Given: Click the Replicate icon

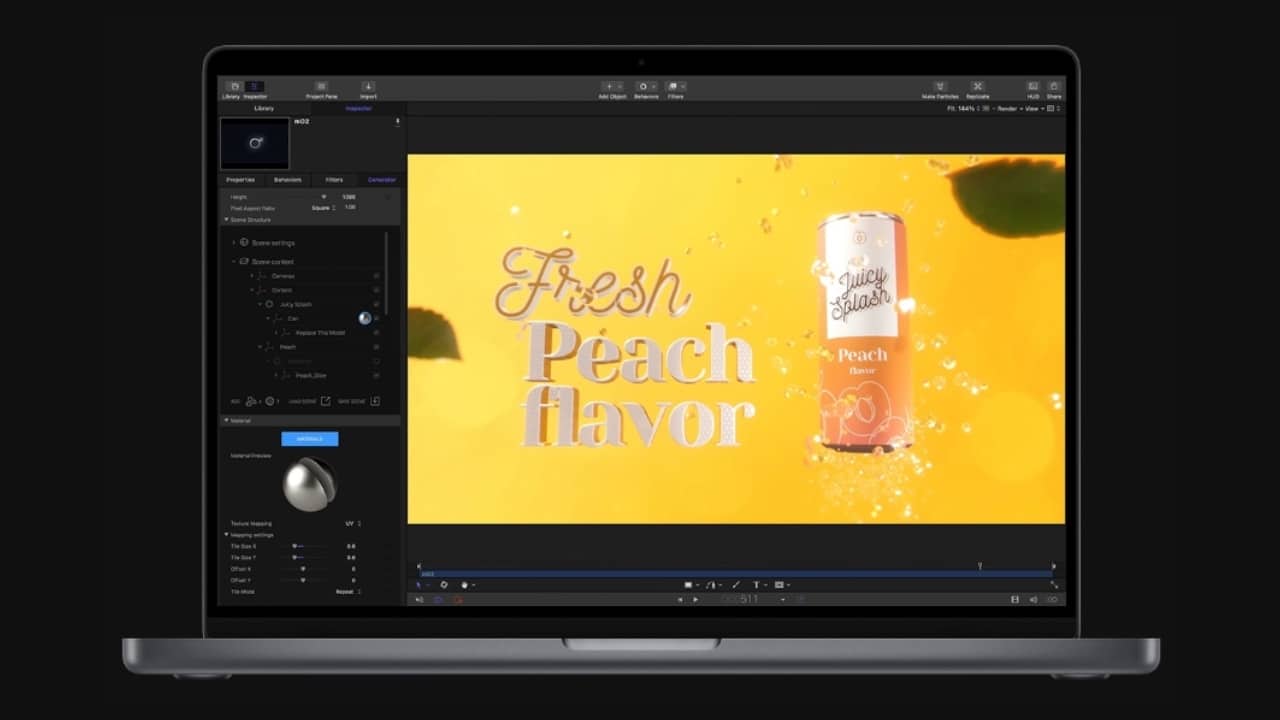Looking at the screenshot, I should click(x=977, y=87).
